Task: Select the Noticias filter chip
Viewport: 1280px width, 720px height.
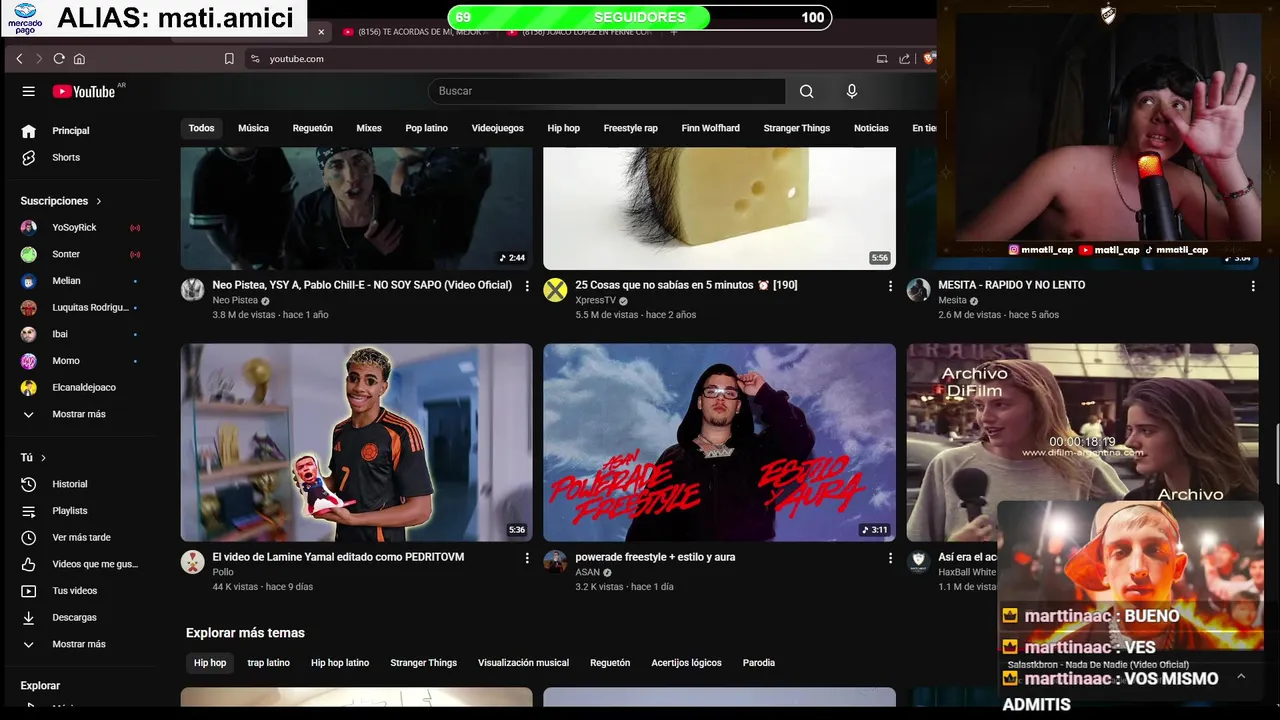Action: pos(871,128)
